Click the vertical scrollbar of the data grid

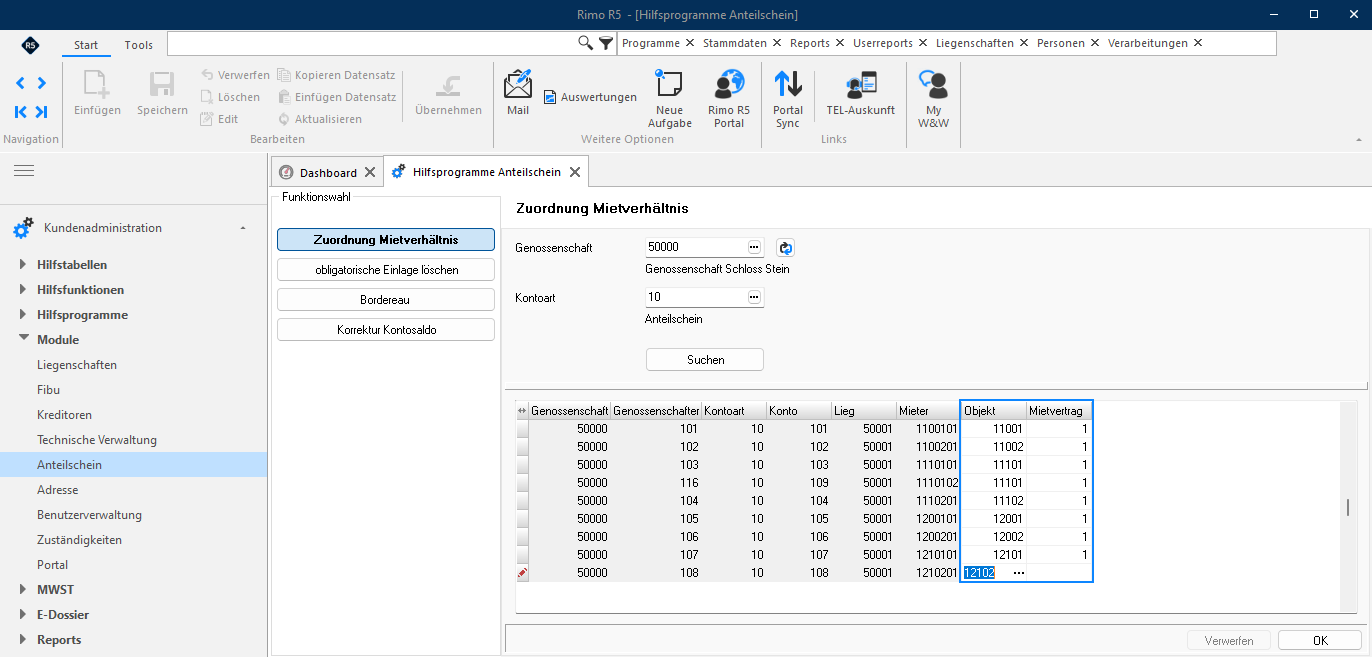click(1348, 506)
